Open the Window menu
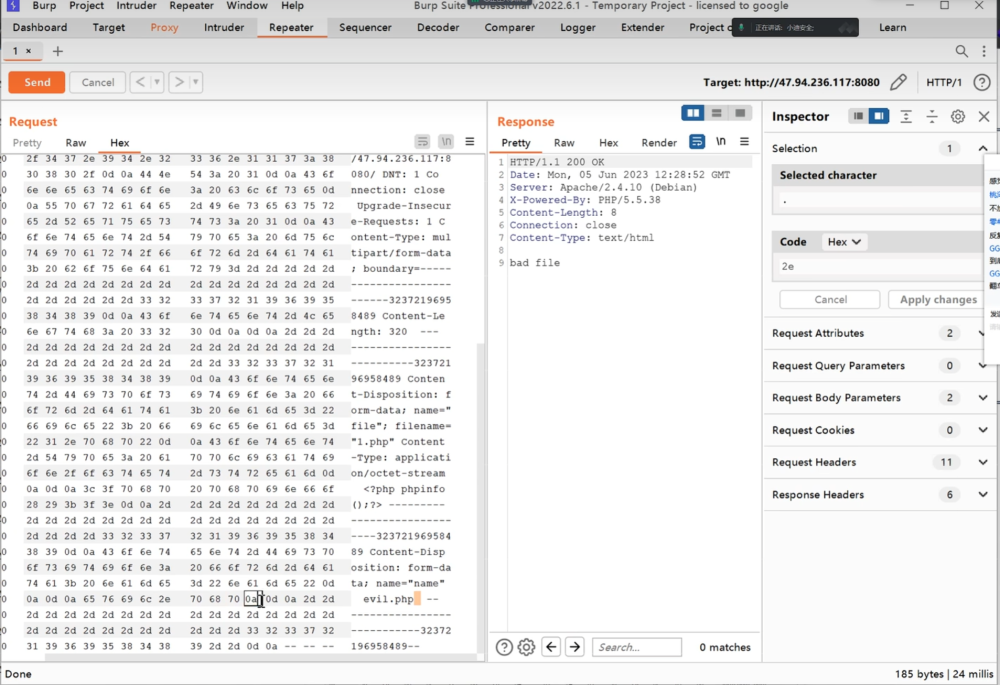The width and height of the screenshot is (1000, 685). click(247, 6)
